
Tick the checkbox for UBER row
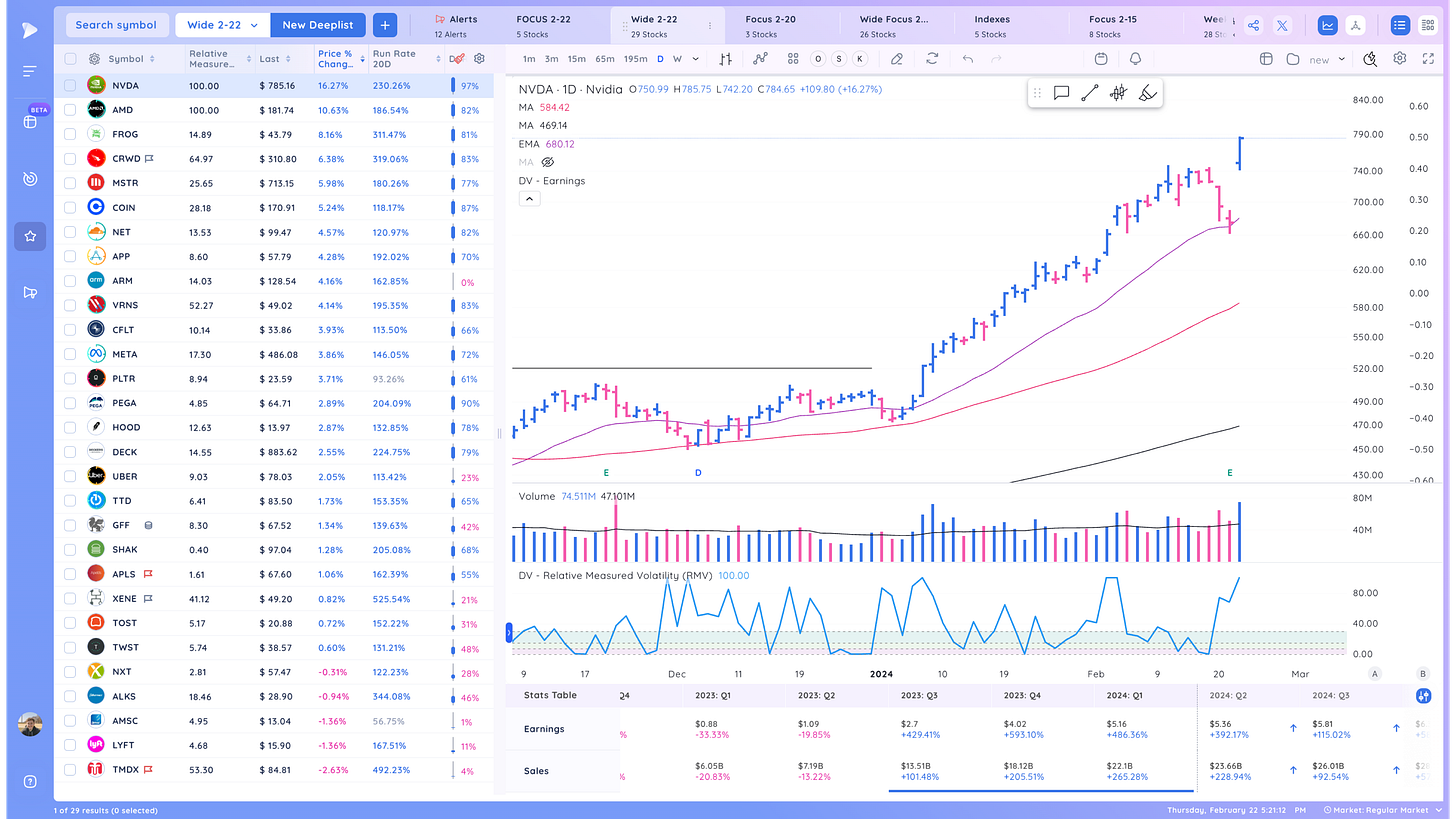click(70, 477)
